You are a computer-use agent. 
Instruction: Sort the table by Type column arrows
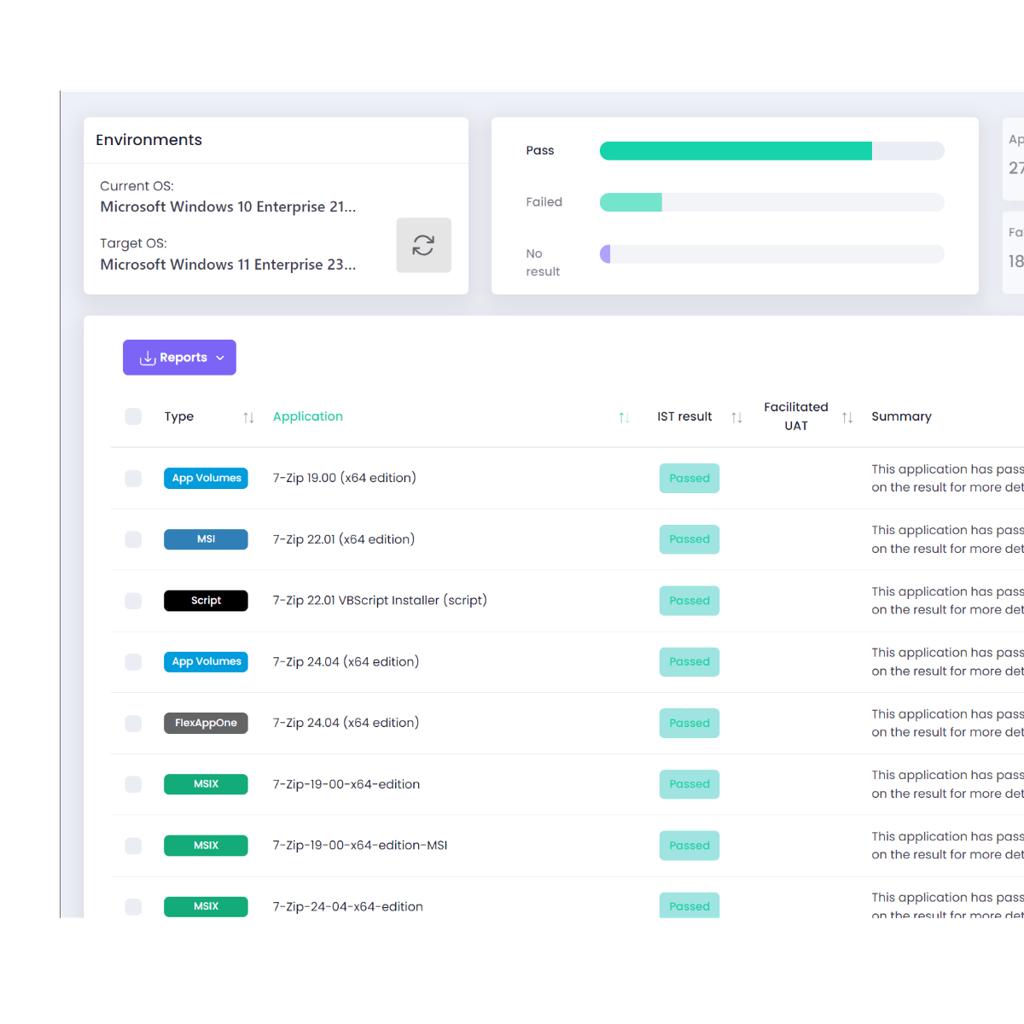(248, 417)
